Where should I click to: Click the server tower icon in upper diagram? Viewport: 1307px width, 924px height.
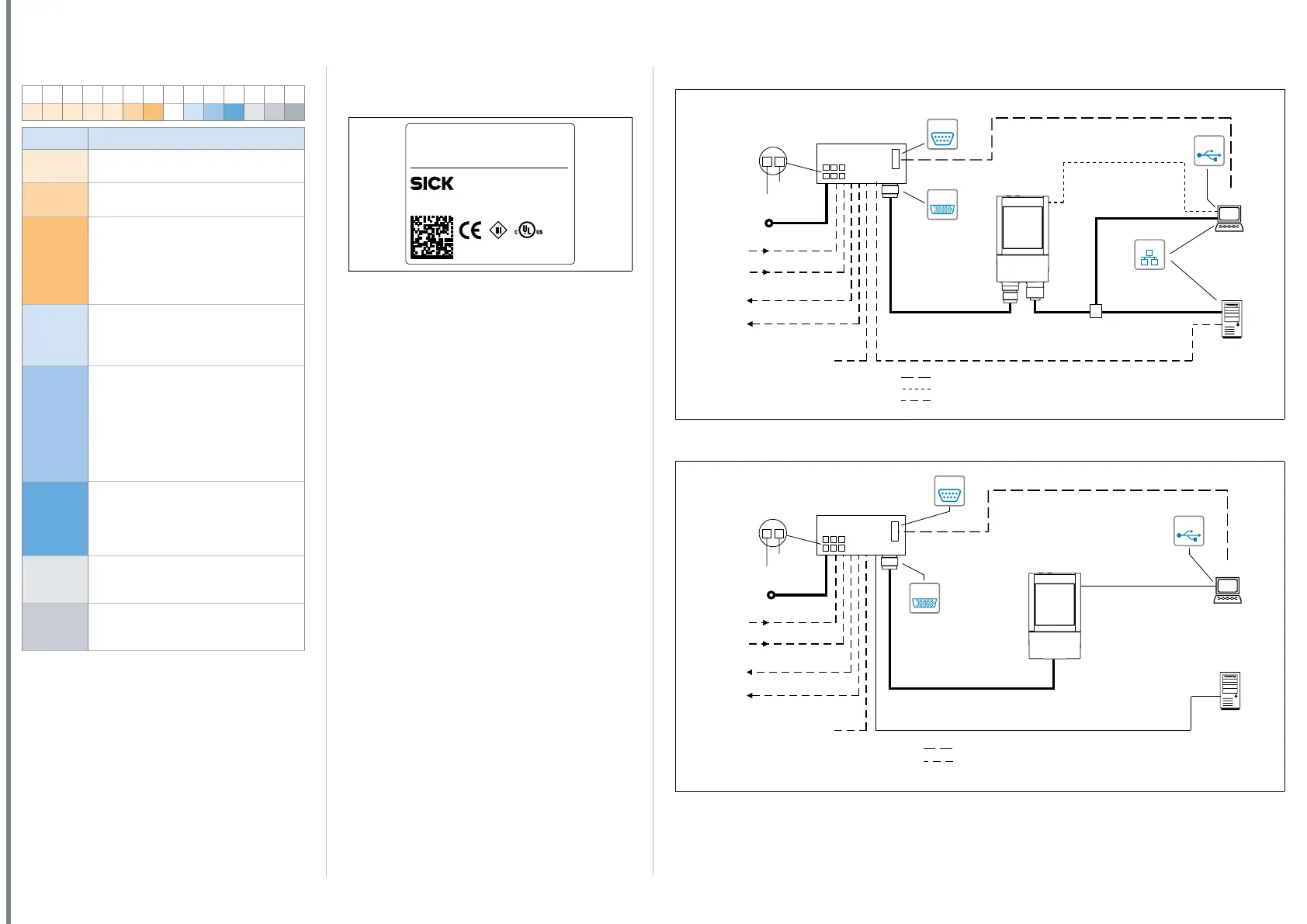coord(1232,319)
